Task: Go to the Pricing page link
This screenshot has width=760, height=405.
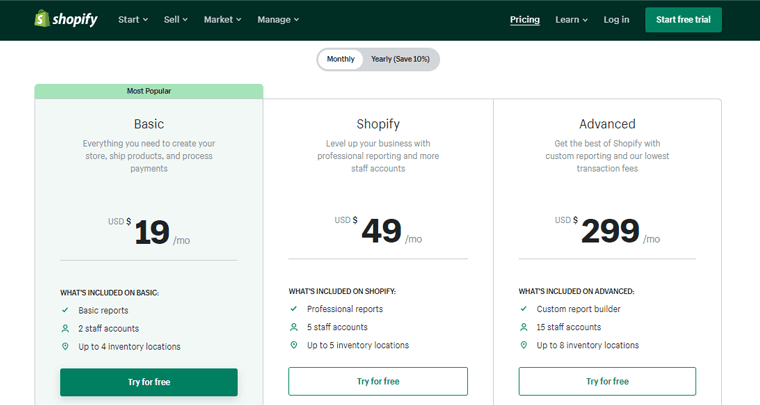Action: pyautogui.click(x=524, y=20)
